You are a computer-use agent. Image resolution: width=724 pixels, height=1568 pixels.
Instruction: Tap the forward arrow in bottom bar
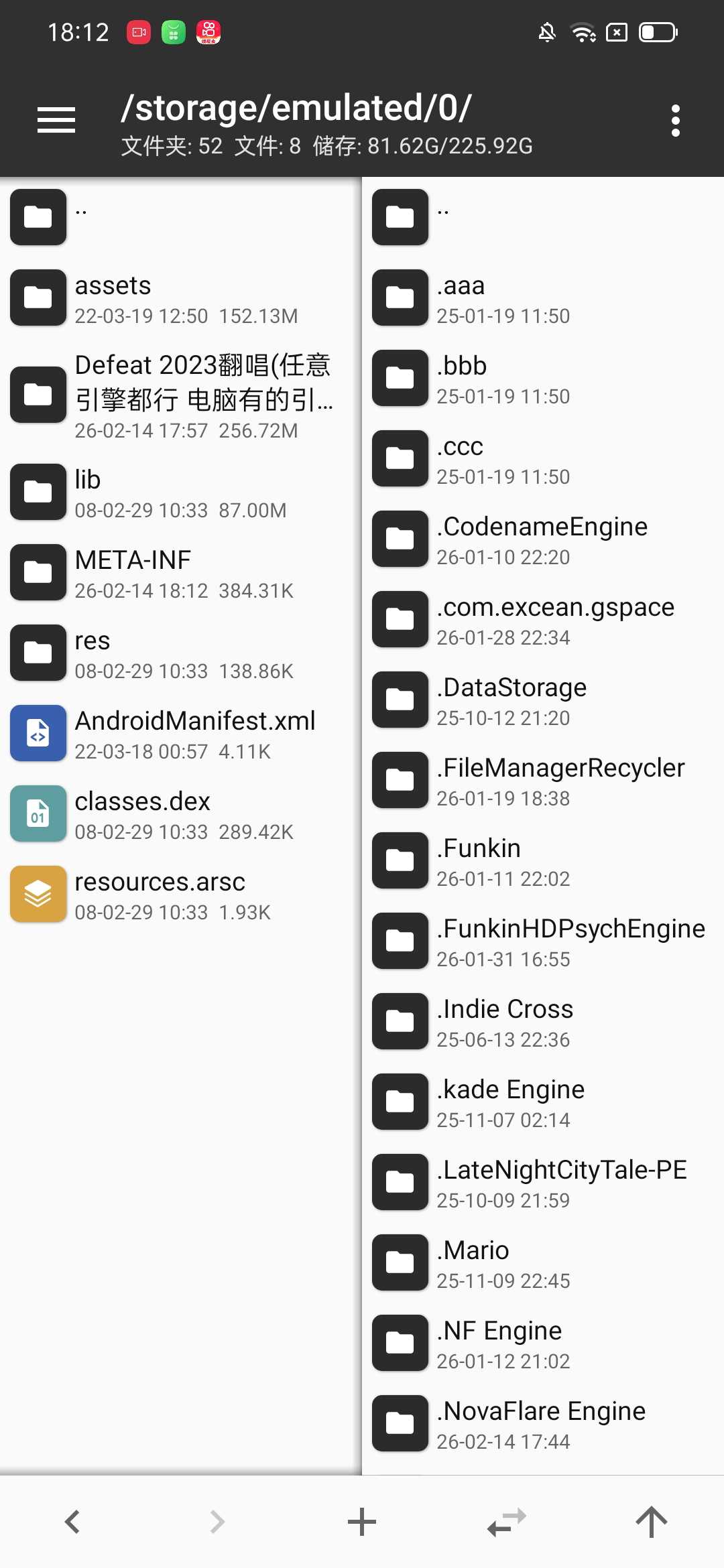(x=217, y=1521)
